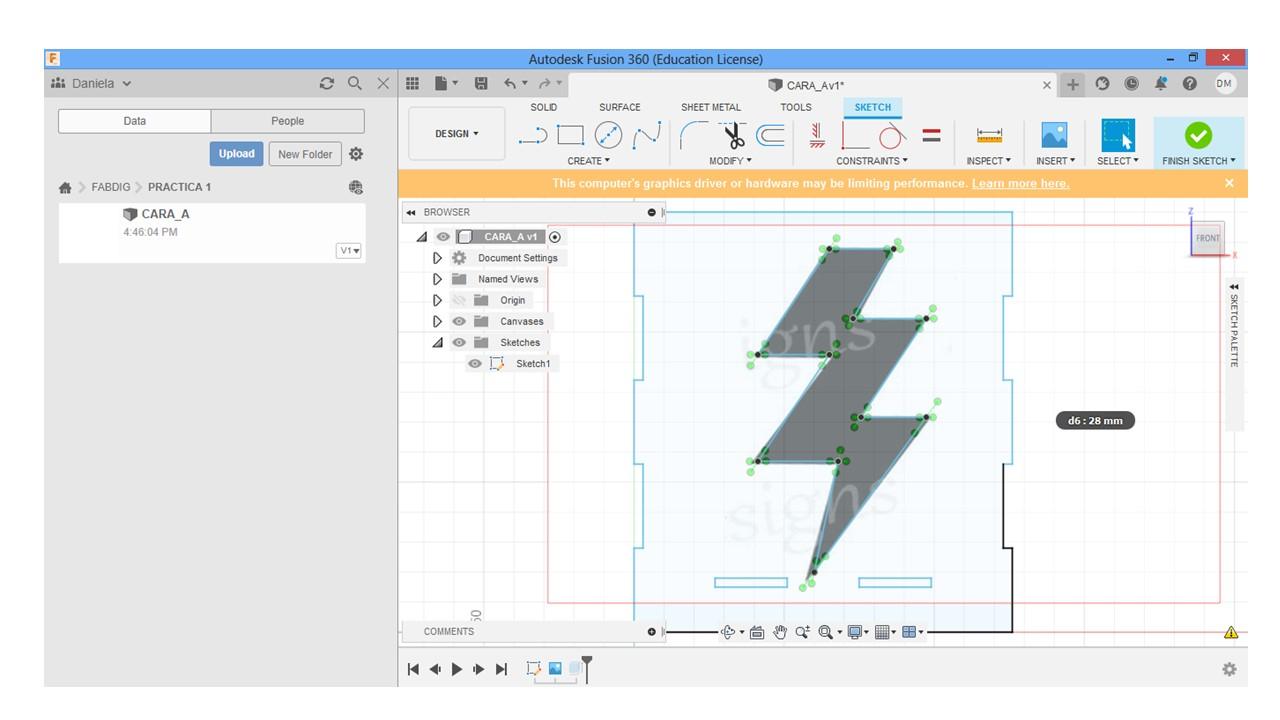Open the Learn more here link

1020,184
